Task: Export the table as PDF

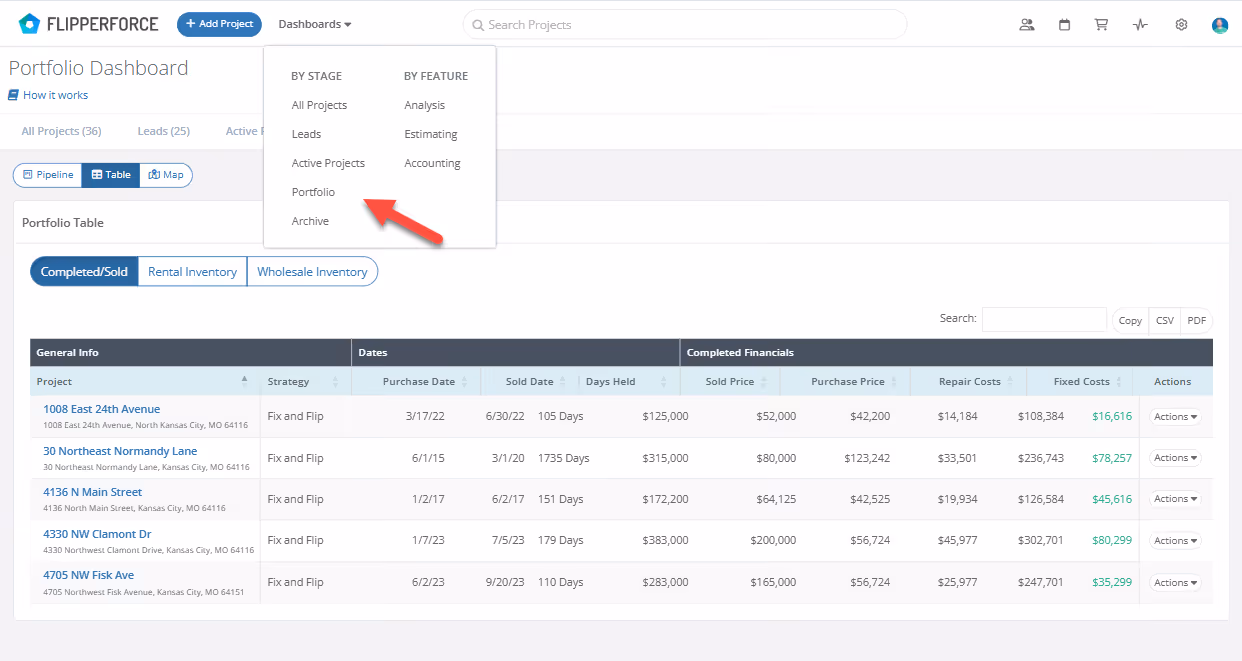Action: pos(1197,321)
